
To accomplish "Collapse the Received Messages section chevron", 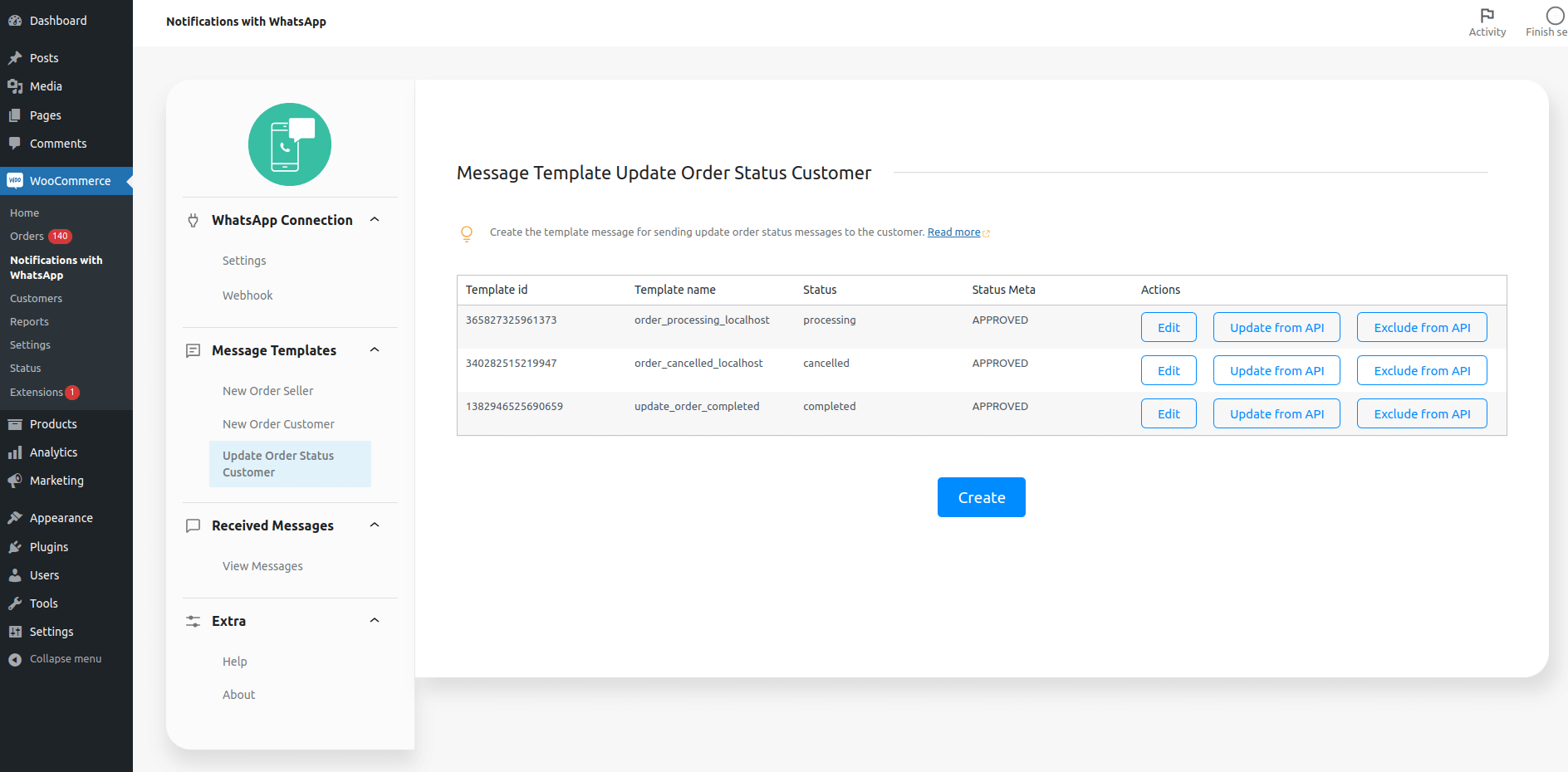I will [375, 525].
